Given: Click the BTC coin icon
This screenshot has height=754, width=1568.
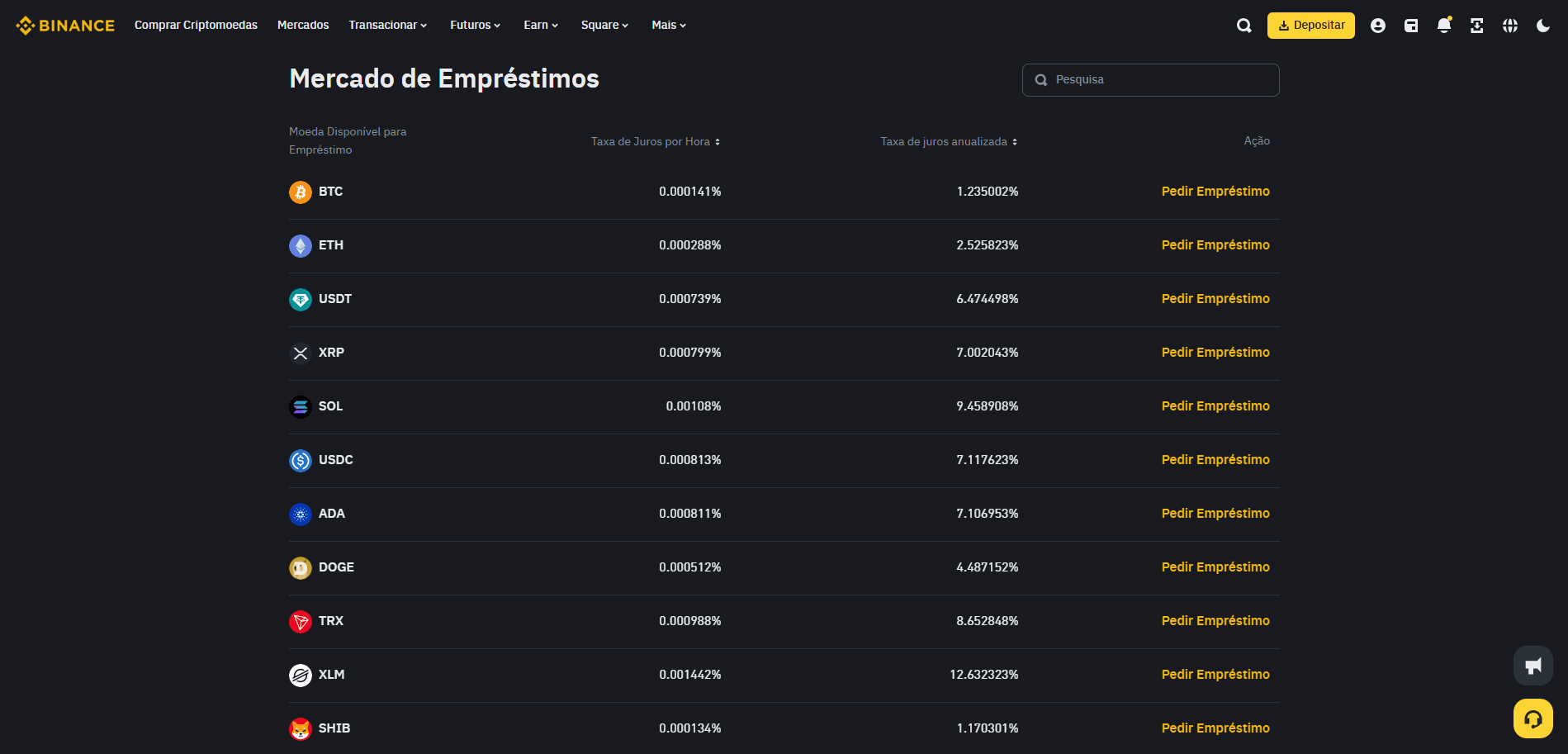Looking at the screenshot, I should point(301,192).
